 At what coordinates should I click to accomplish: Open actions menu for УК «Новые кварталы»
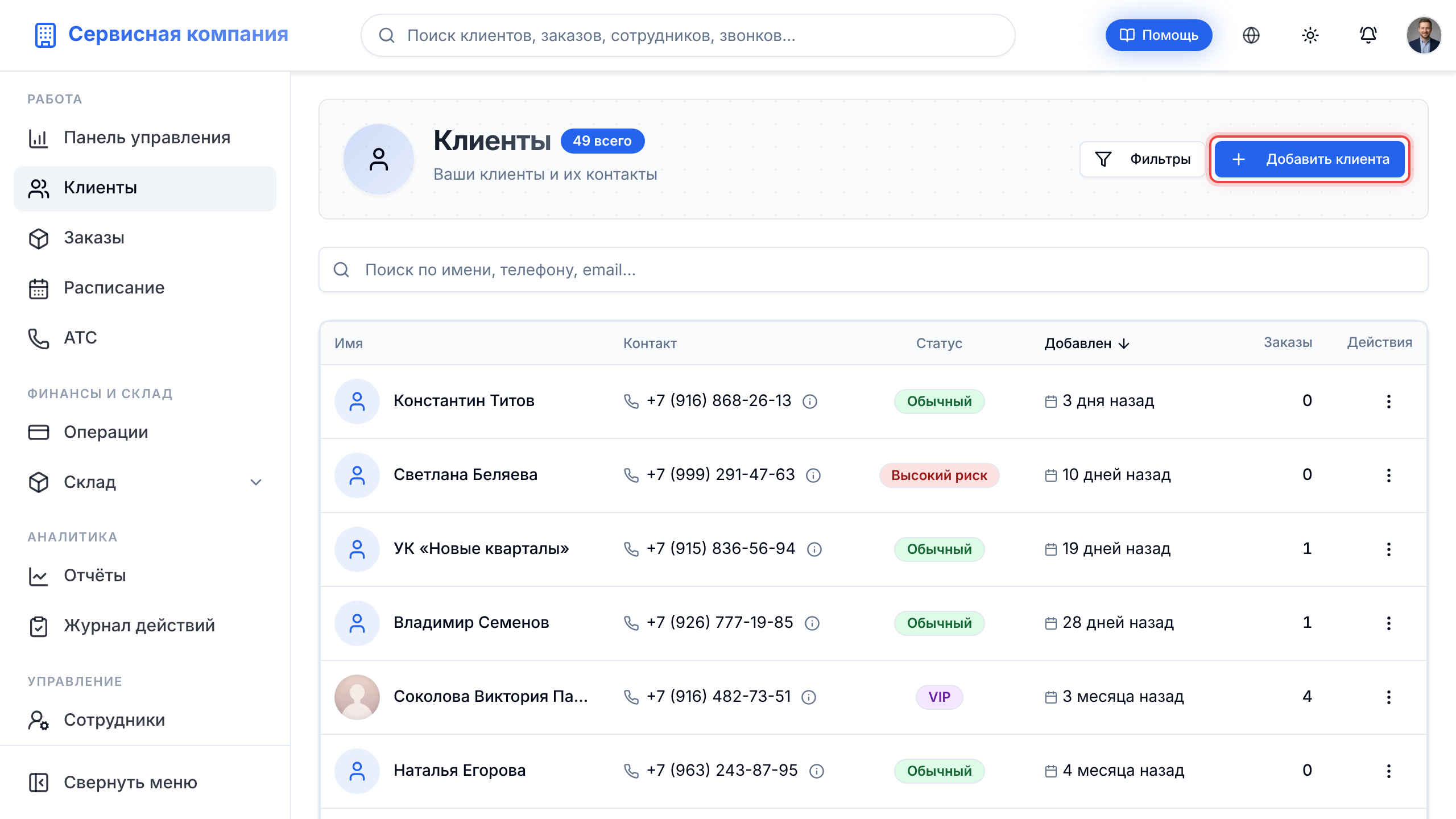pyautogui.click(x=1388, y=549)
